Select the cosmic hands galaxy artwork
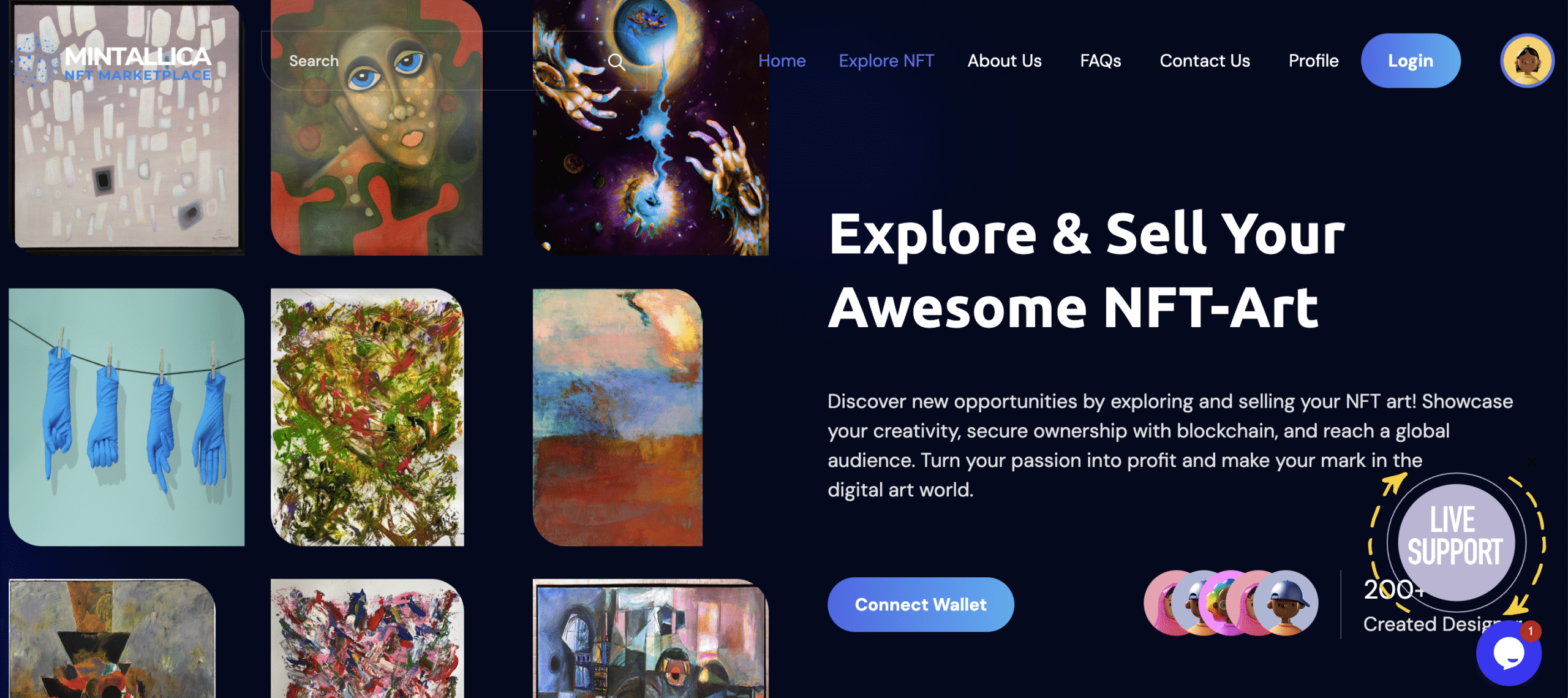This screenshot has height=698, width=1568. point(650,127)
